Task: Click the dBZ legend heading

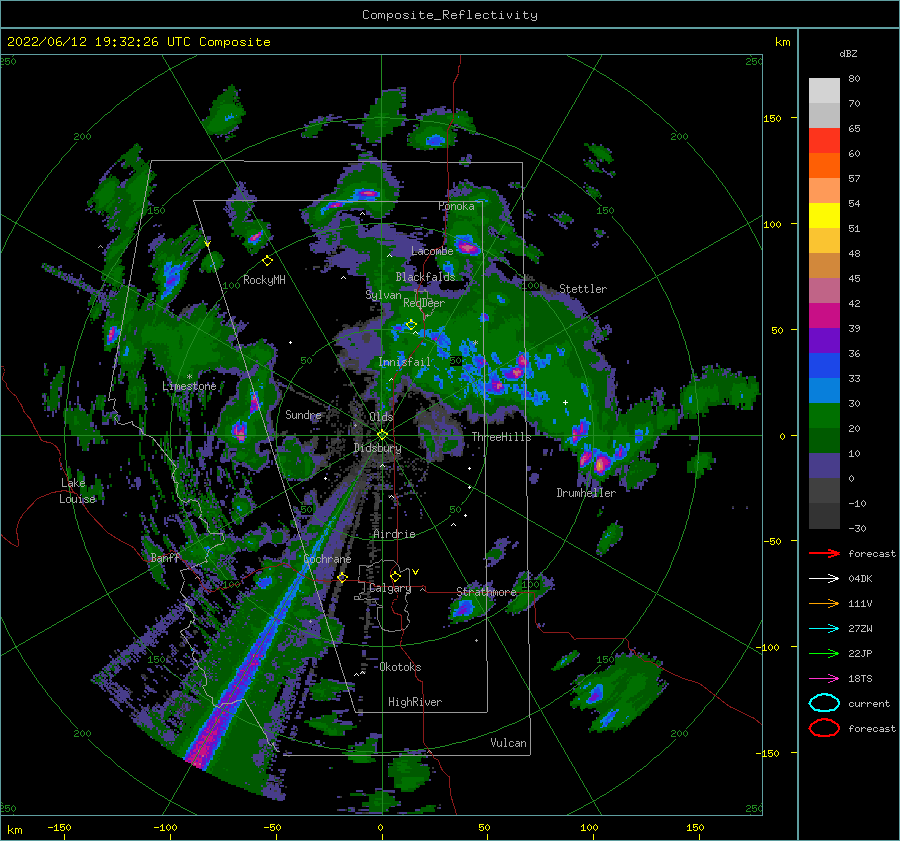Action: click(848, 54)
